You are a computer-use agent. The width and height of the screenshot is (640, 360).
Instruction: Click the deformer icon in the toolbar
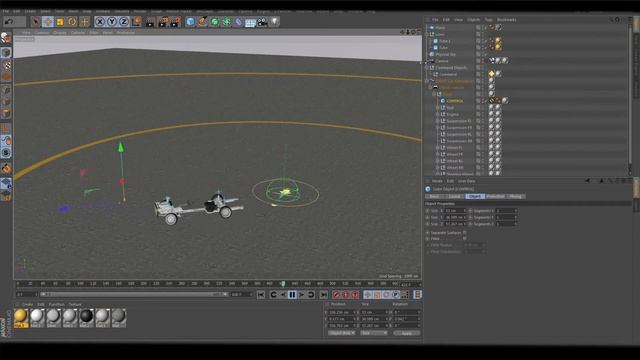pos(238,22)
